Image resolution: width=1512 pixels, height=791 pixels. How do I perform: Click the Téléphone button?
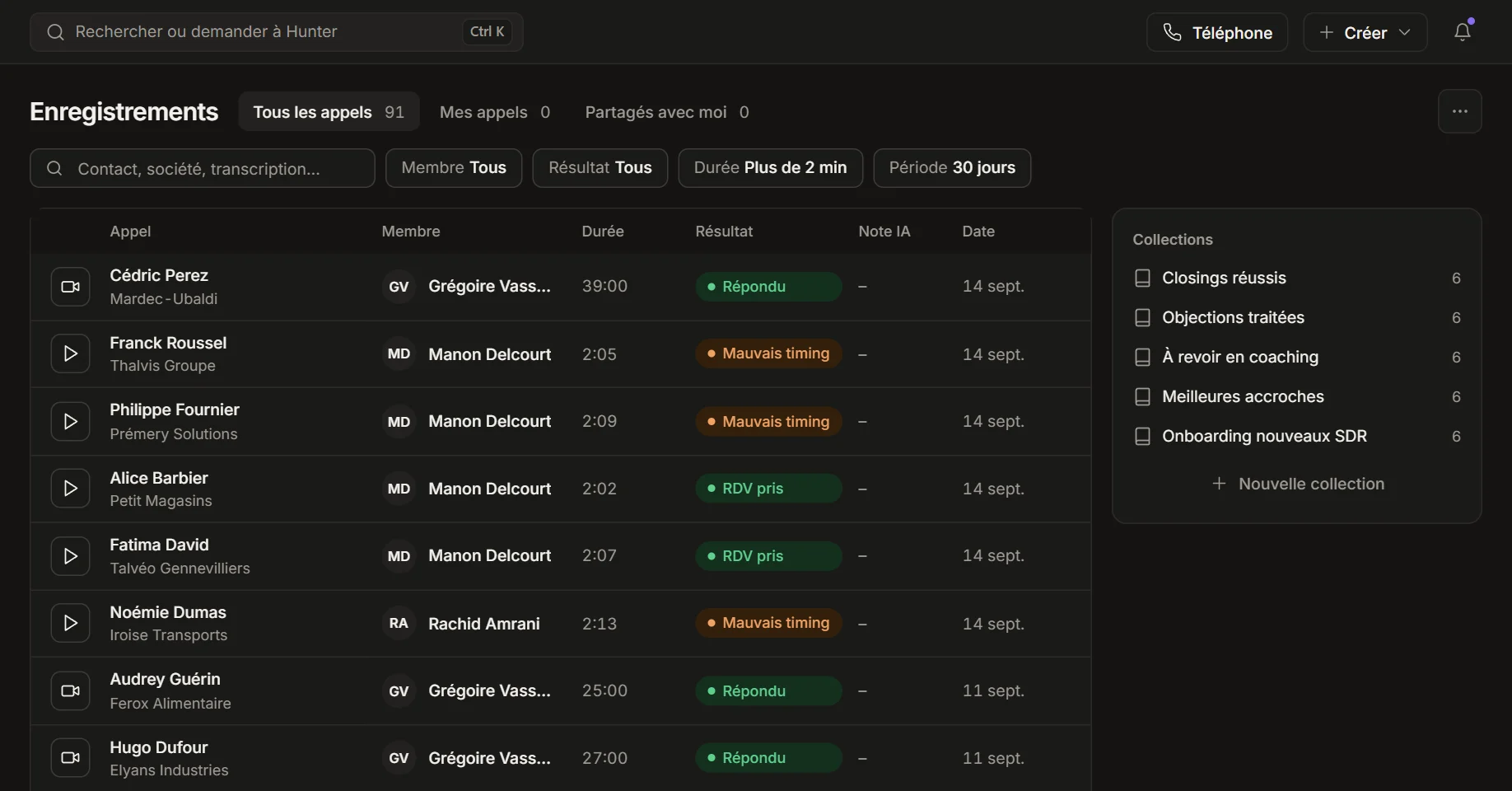click(1217, 32)
